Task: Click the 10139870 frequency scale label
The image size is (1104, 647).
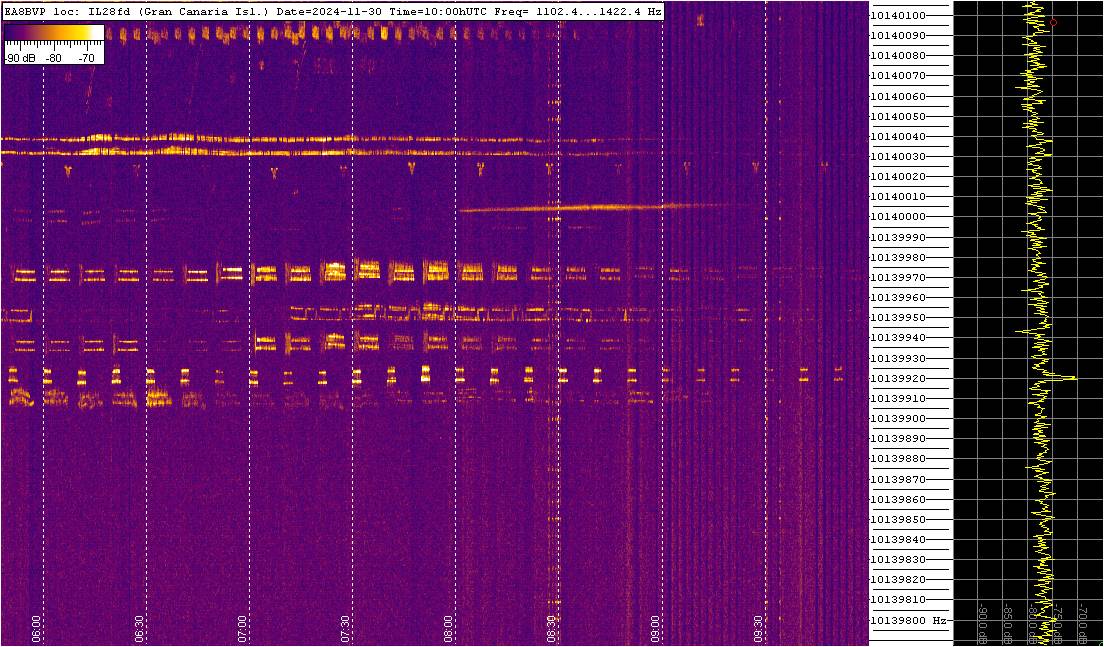Action: click(x=898, y=479)
